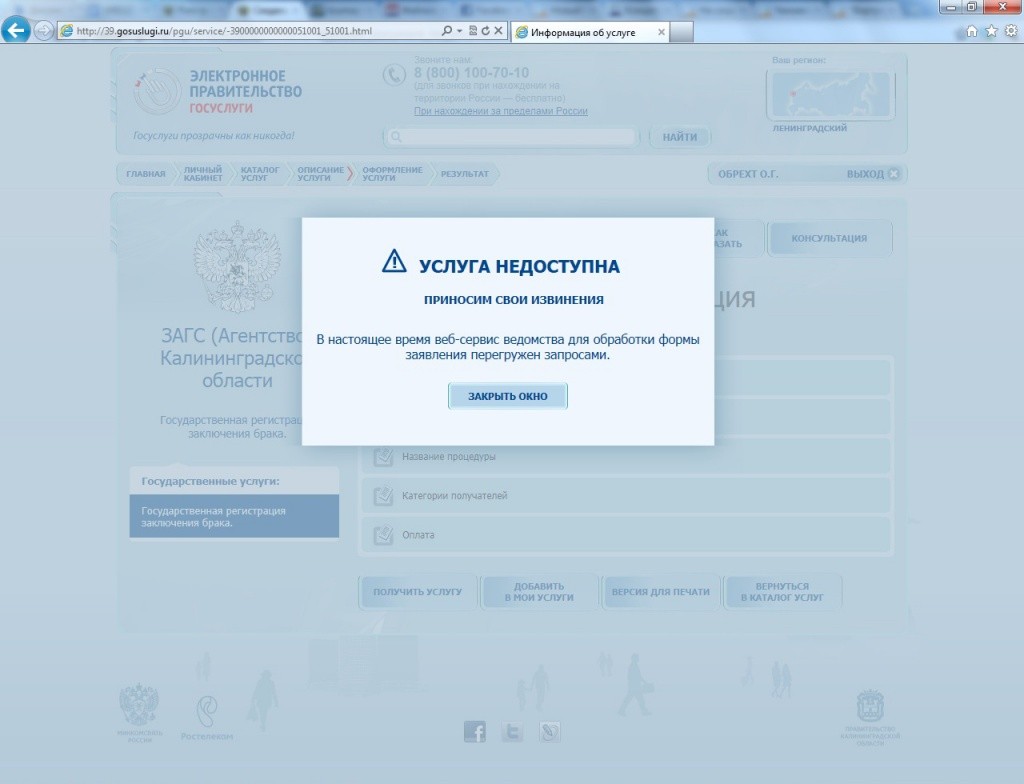
Task: Open КАТАЛОГ УСЛУГ navigation item
Action: pos(260,174)
